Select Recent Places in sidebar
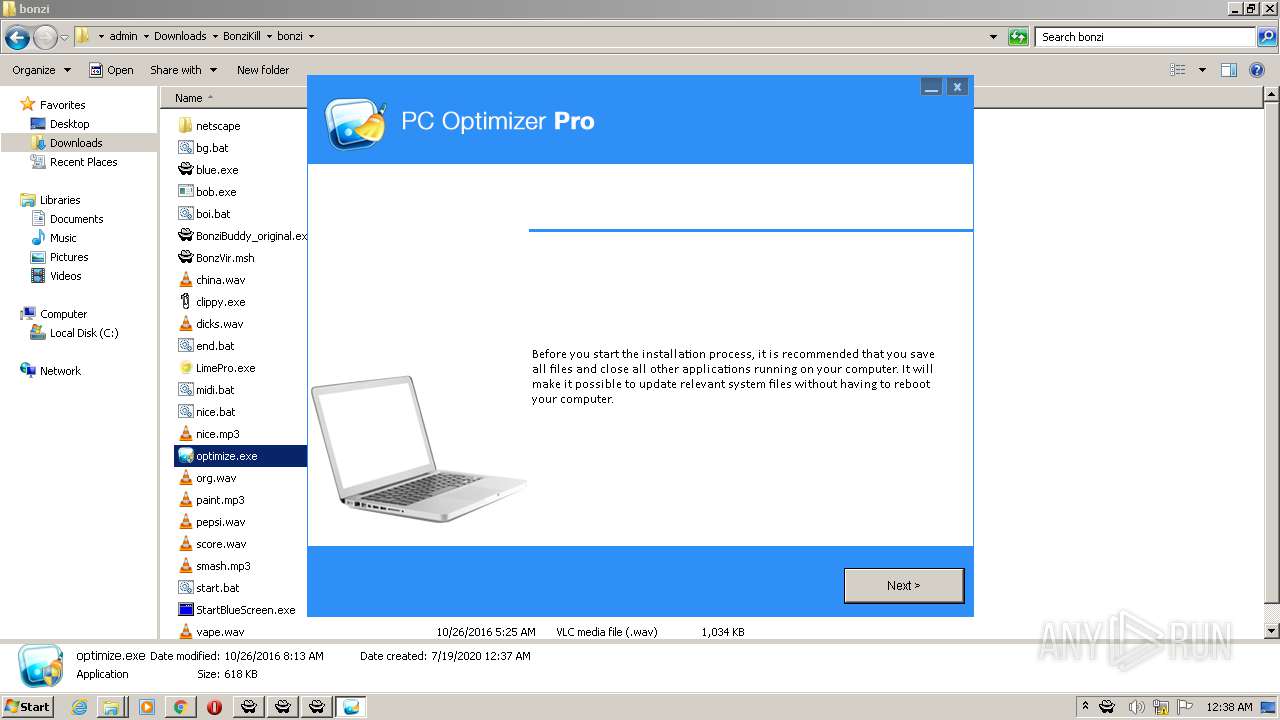The height and width of the screenshot is (720, 1280). tap(83, 162)
